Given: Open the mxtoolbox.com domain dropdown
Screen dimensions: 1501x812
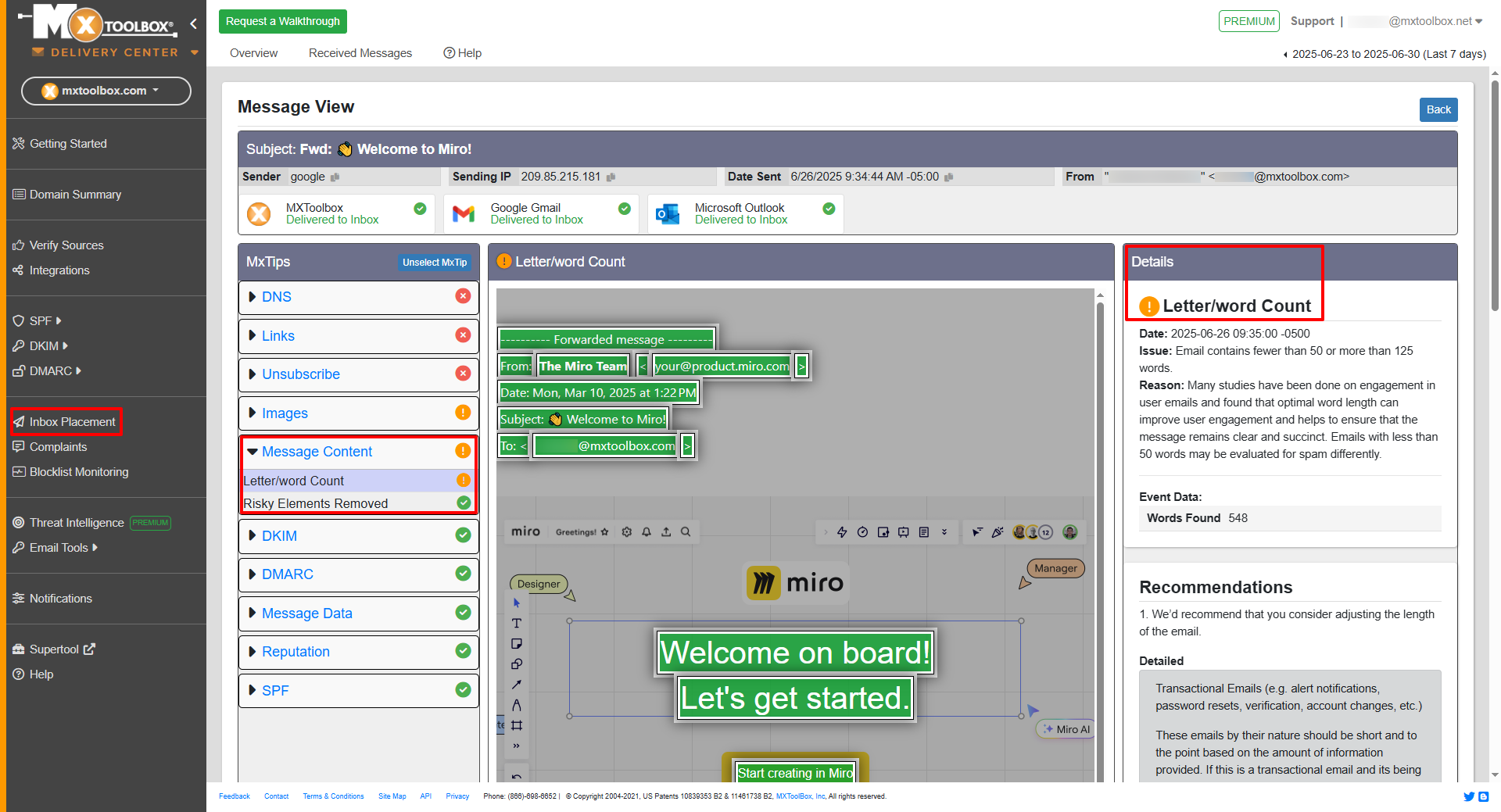Looking at the screenshot, I should [x=106, y=91].
